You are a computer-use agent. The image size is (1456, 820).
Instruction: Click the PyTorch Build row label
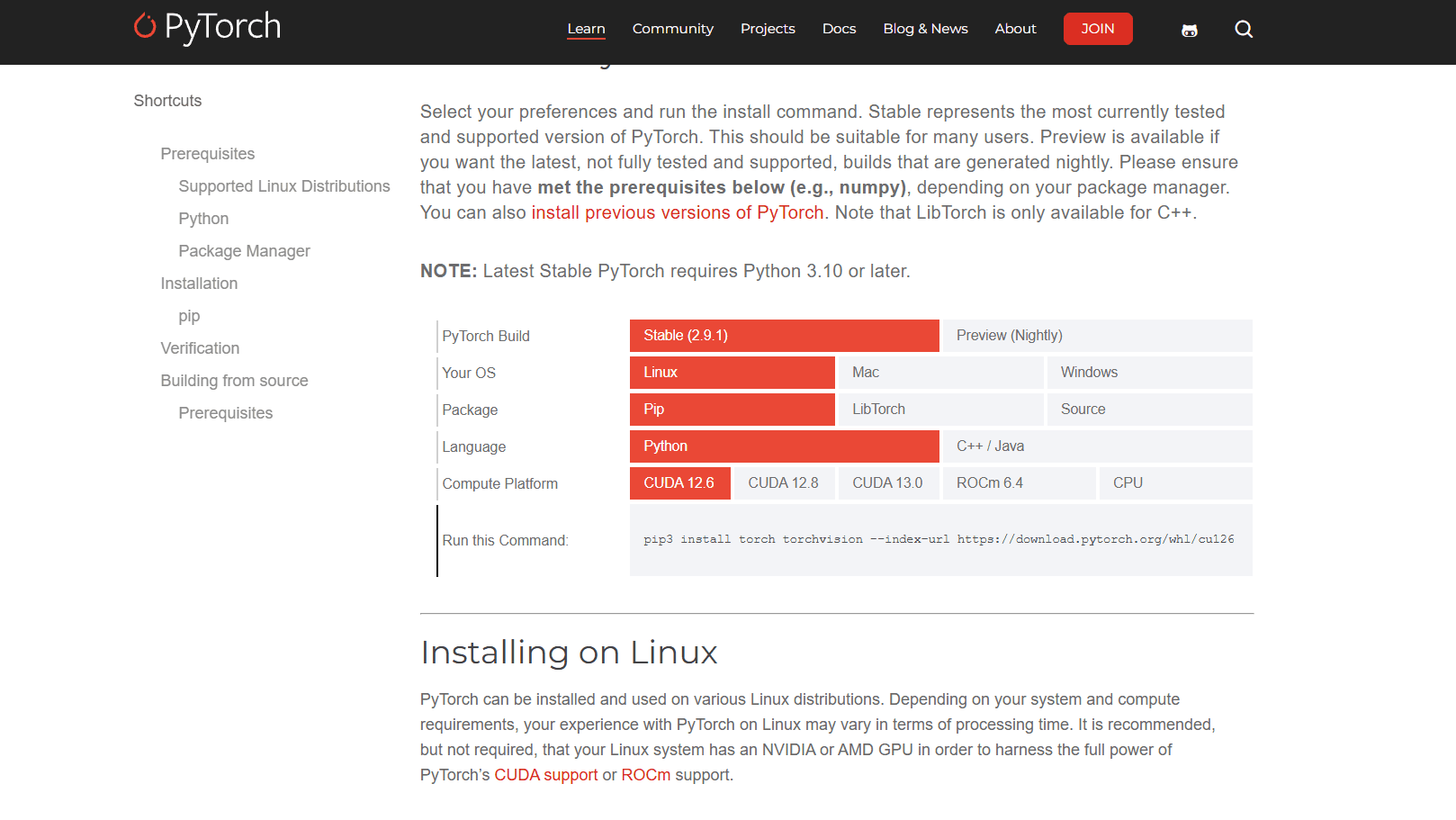(486, 336)
